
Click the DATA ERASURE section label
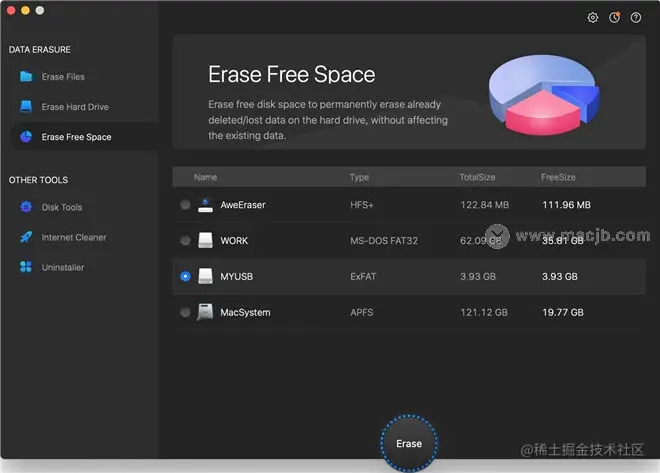(x=40, y=50)
